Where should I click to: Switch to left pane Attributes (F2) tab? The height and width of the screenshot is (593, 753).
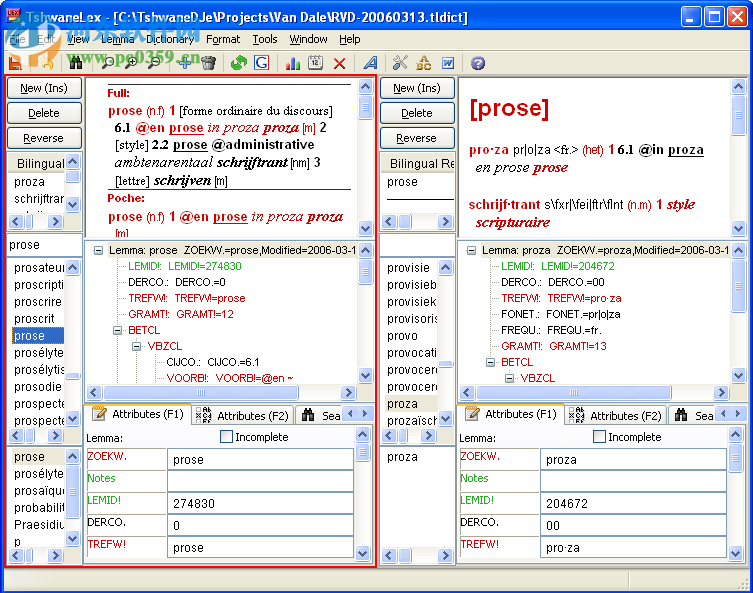coord(243,415)
